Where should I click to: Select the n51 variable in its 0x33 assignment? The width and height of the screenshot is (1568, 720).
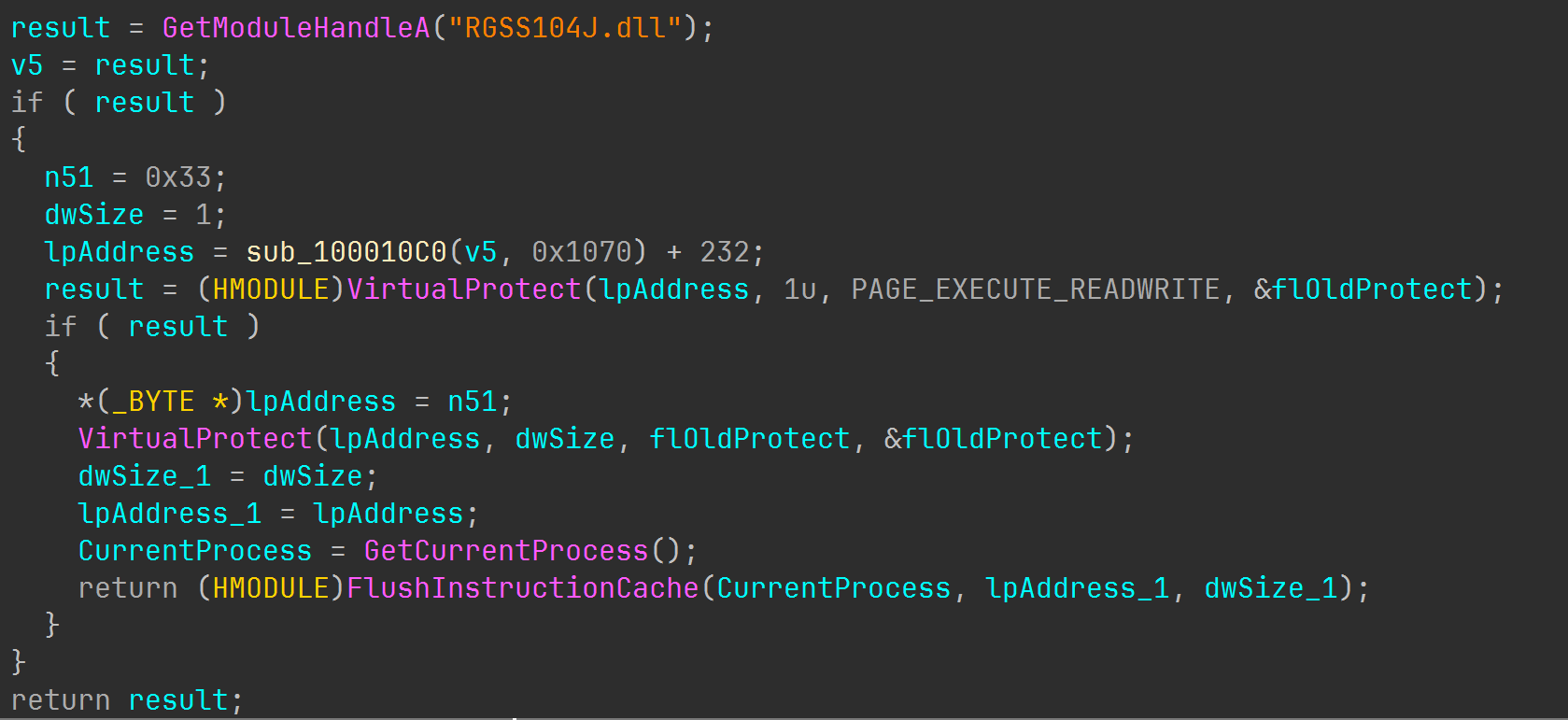click(69, 177)
